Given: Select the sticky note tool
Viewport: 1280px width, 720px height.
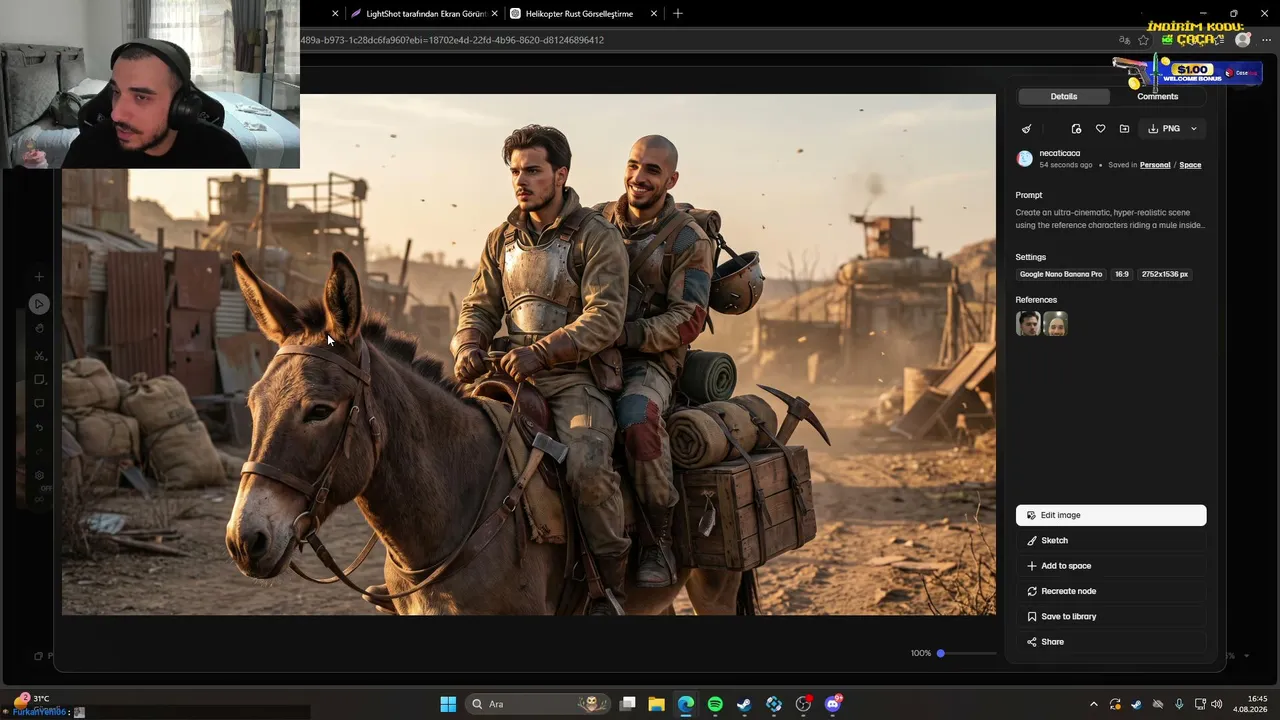Looking at the screenshot, I should [x=39, y=380].
